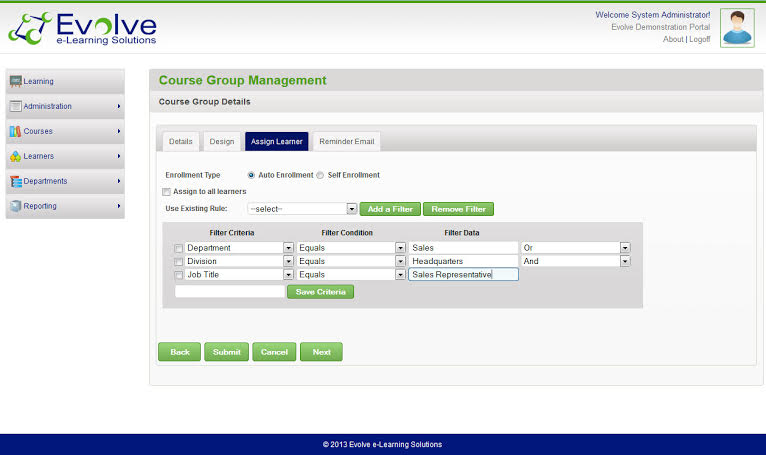766x455 pixels.
Task: Expand the Courses submenu arrow
Action: 119,131
